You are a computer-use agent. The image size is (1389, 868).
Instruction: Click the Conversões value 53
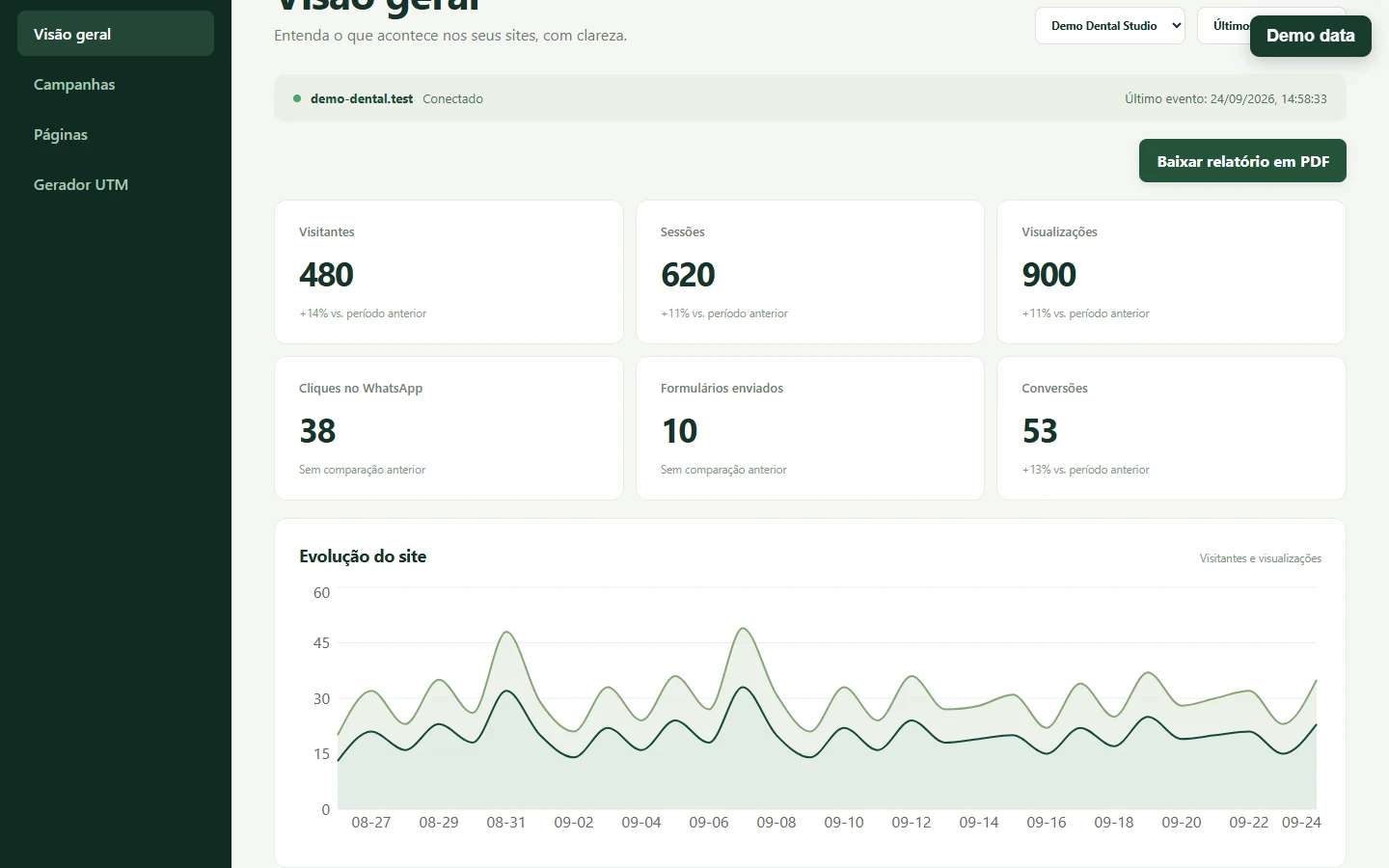[x=1040, y=430]
